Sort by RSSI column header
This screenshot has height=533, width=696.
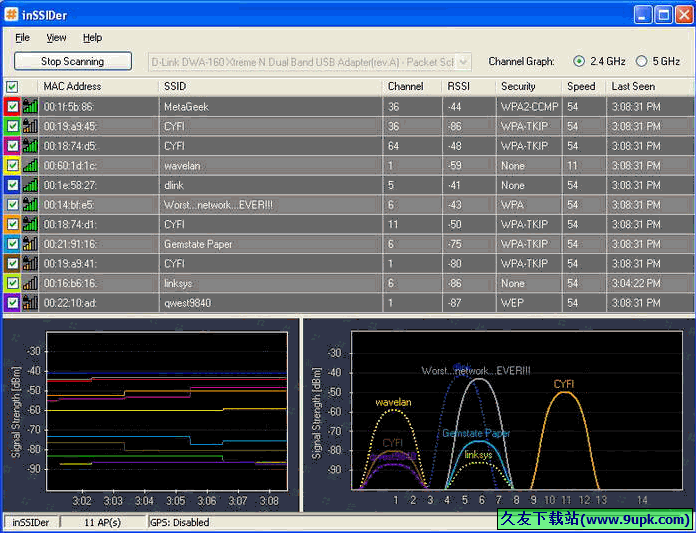click(469, 87)
